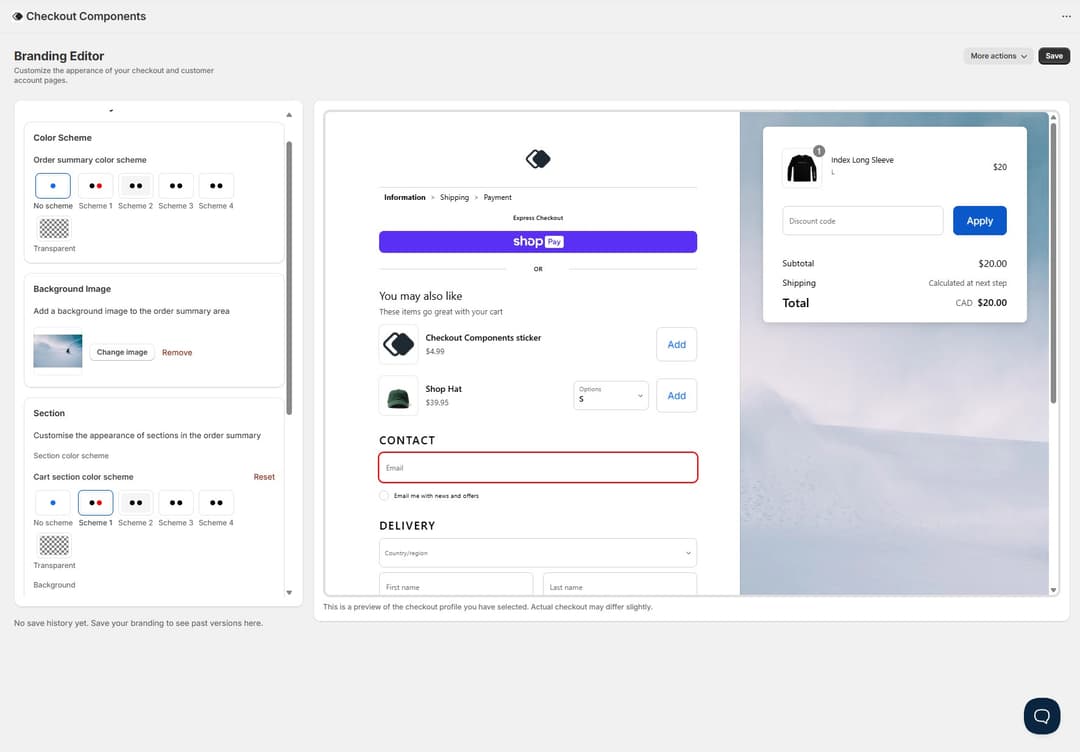The width and height of the screenshot is (1080, 752).
Task: Reset the cart section color scheme
Action: pyautogui.click(x=263, y=476)
